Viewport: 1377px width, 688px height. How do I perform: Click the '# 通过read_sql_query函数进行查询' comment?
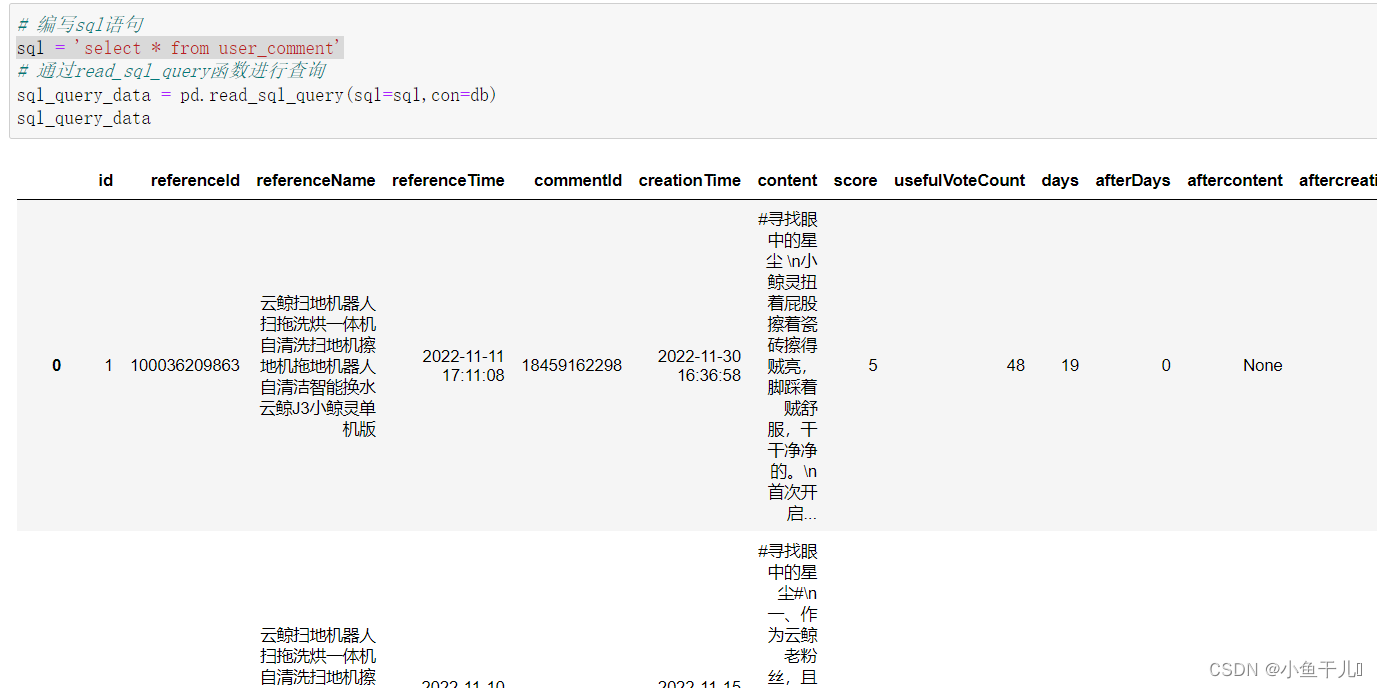pyautogui.click(x=171, y=71)
